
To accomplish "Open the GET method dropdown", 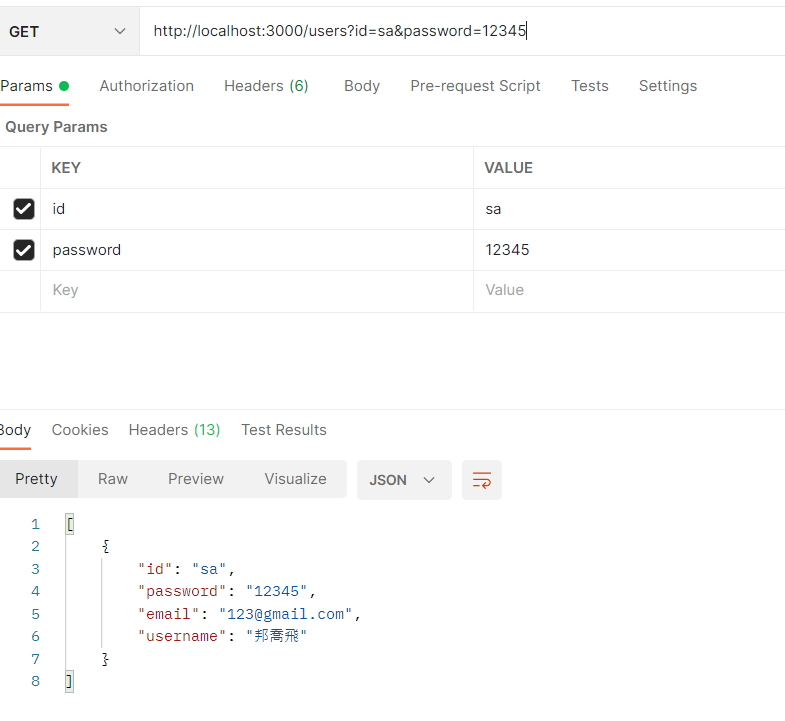I will 67,31.
